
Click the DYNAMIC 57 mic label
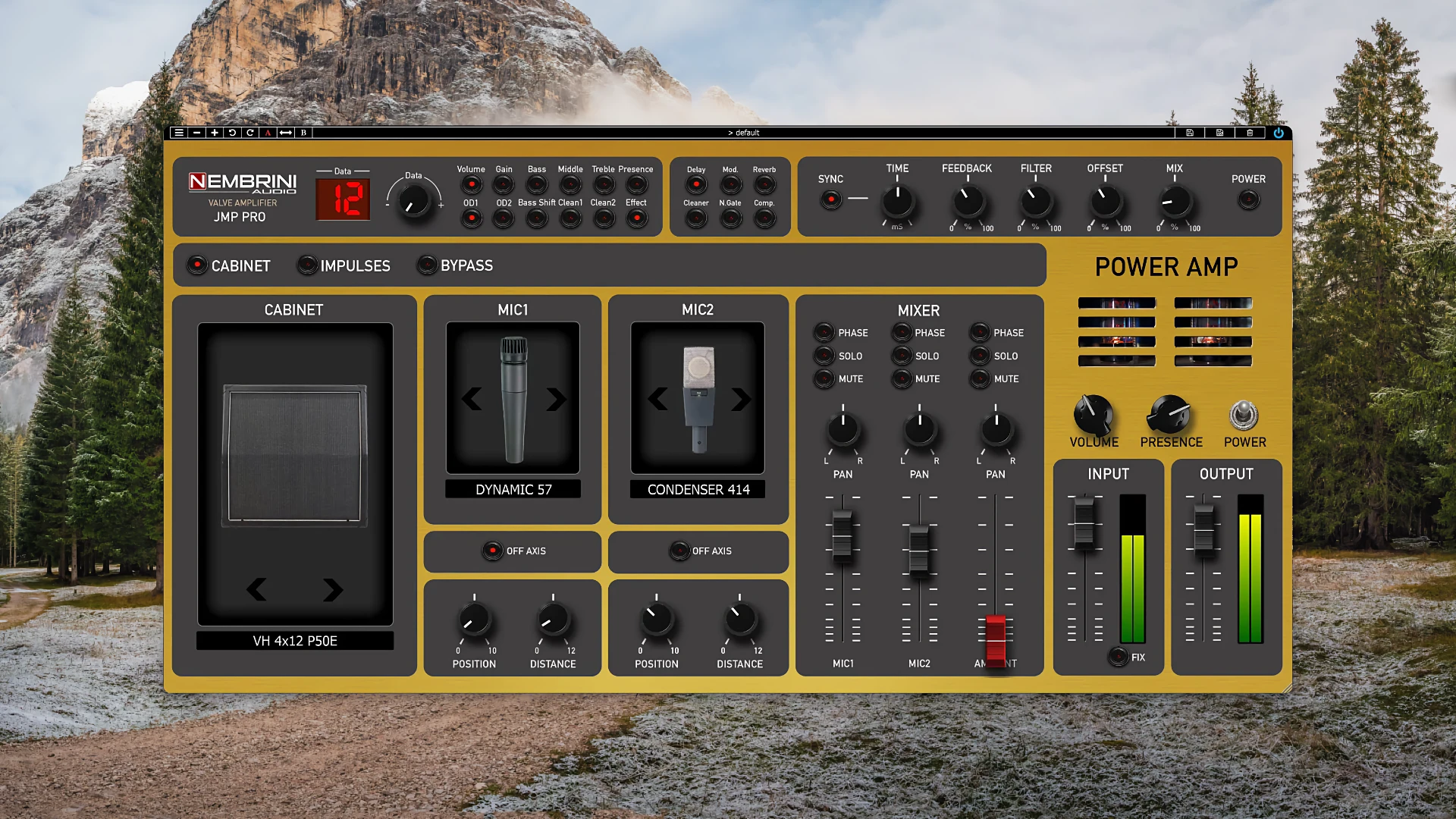point(513,489)
